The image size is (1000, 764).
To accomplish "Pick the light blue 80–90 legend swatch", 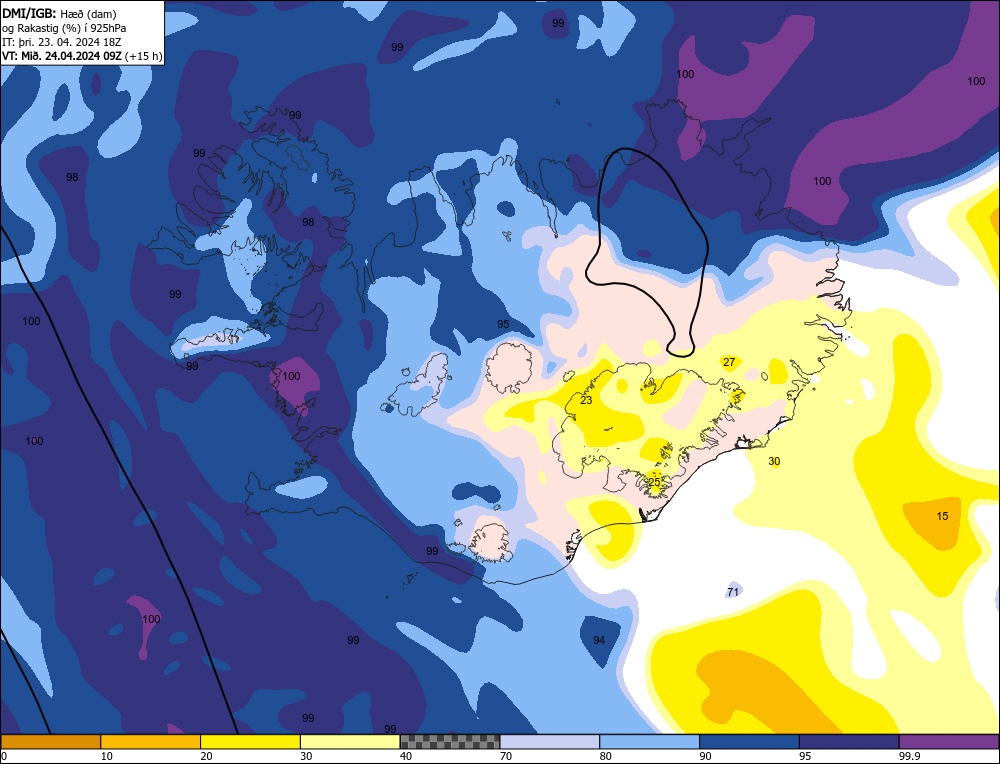I will click(x=649, y=741).
